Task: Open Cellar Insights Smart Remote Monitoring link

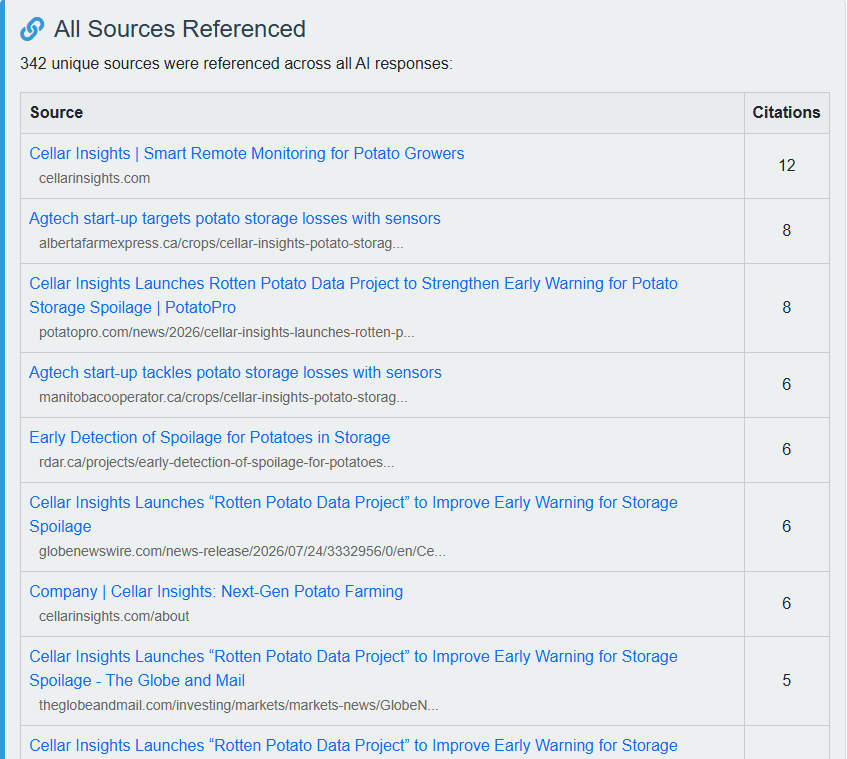Action: (x=247, y=153)
